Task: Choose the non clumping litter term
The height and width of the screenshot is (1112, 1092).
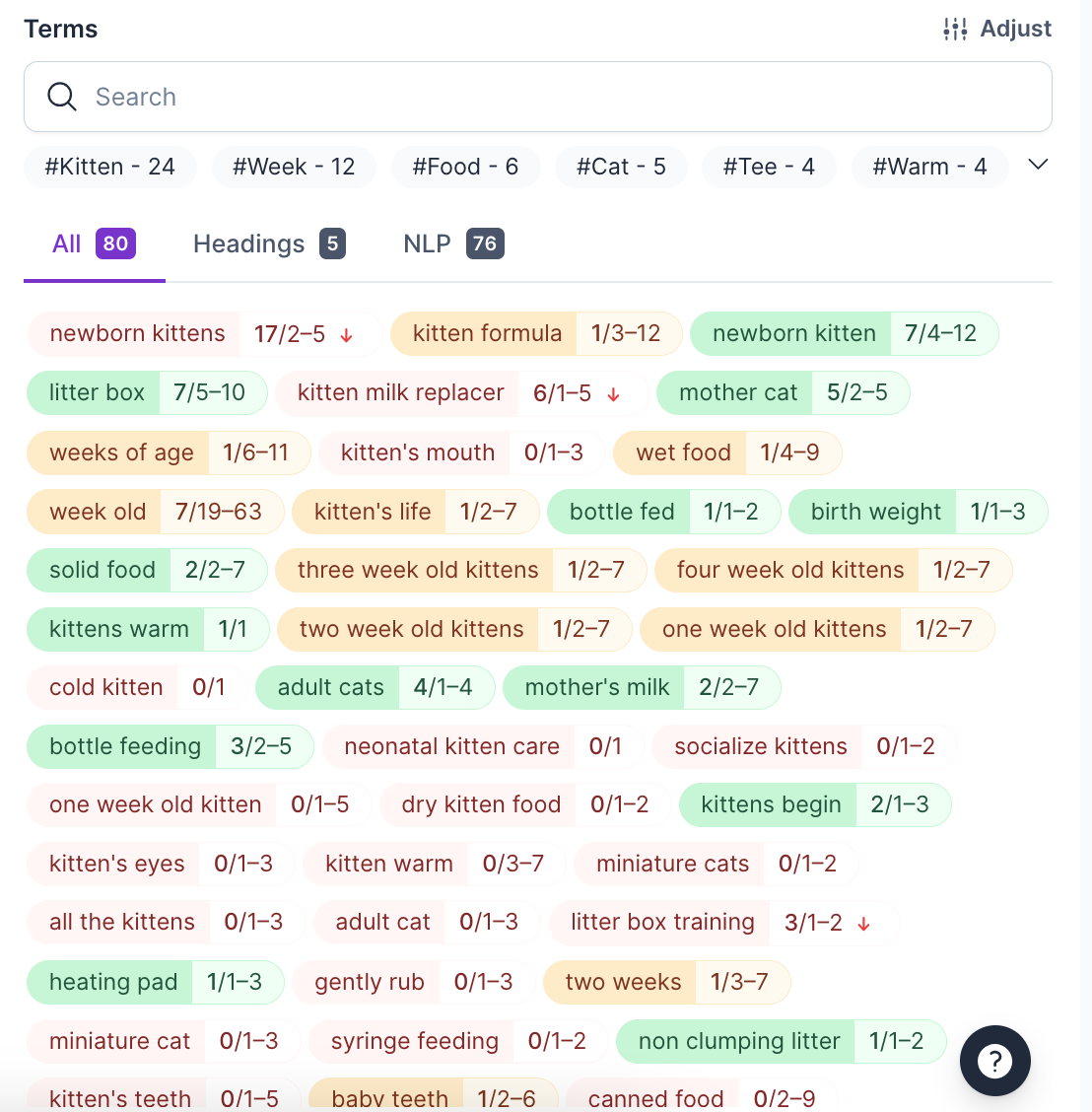Action: (739, 1041)
